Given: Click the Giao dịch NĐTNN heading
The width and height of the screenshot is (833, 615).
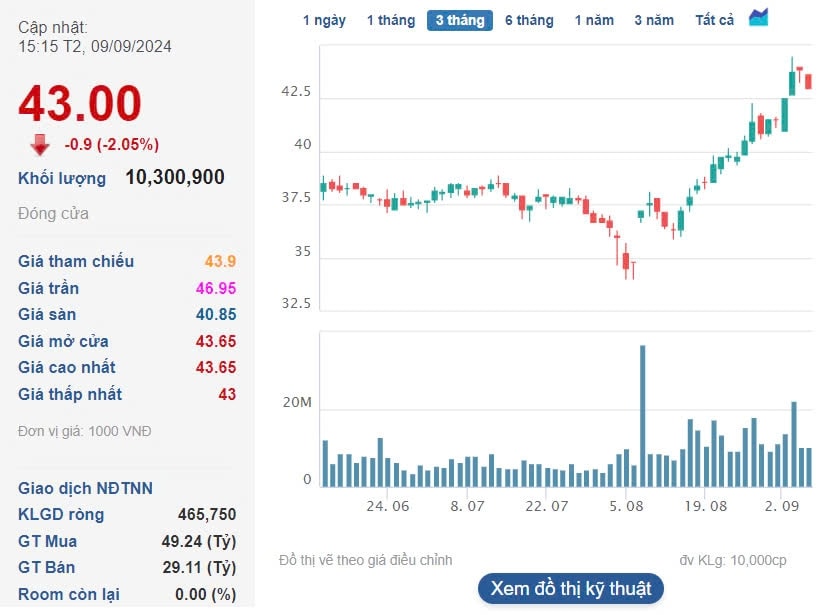Looking at the screenshot, I should tap(85, 488).
